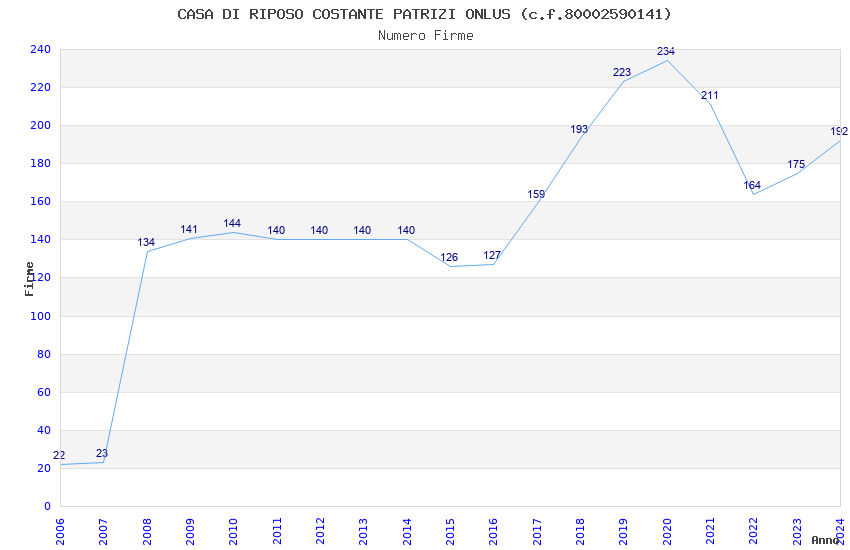This screenshot has width=850, height=550.
Task: Click the x-axis year label 2021
Action: pos(710,532)
